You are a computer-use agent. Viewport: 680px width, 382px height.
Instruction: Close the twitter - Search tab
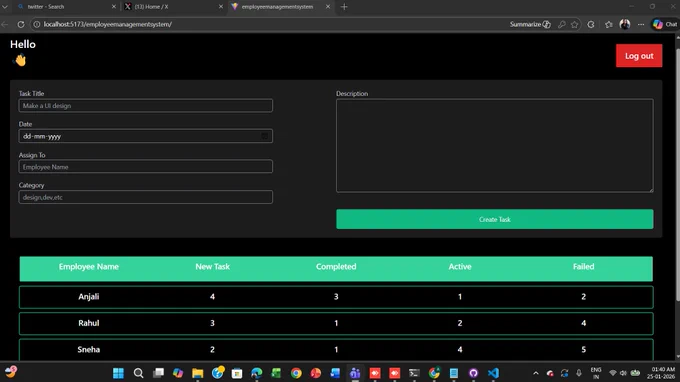(x=114, y=7)
